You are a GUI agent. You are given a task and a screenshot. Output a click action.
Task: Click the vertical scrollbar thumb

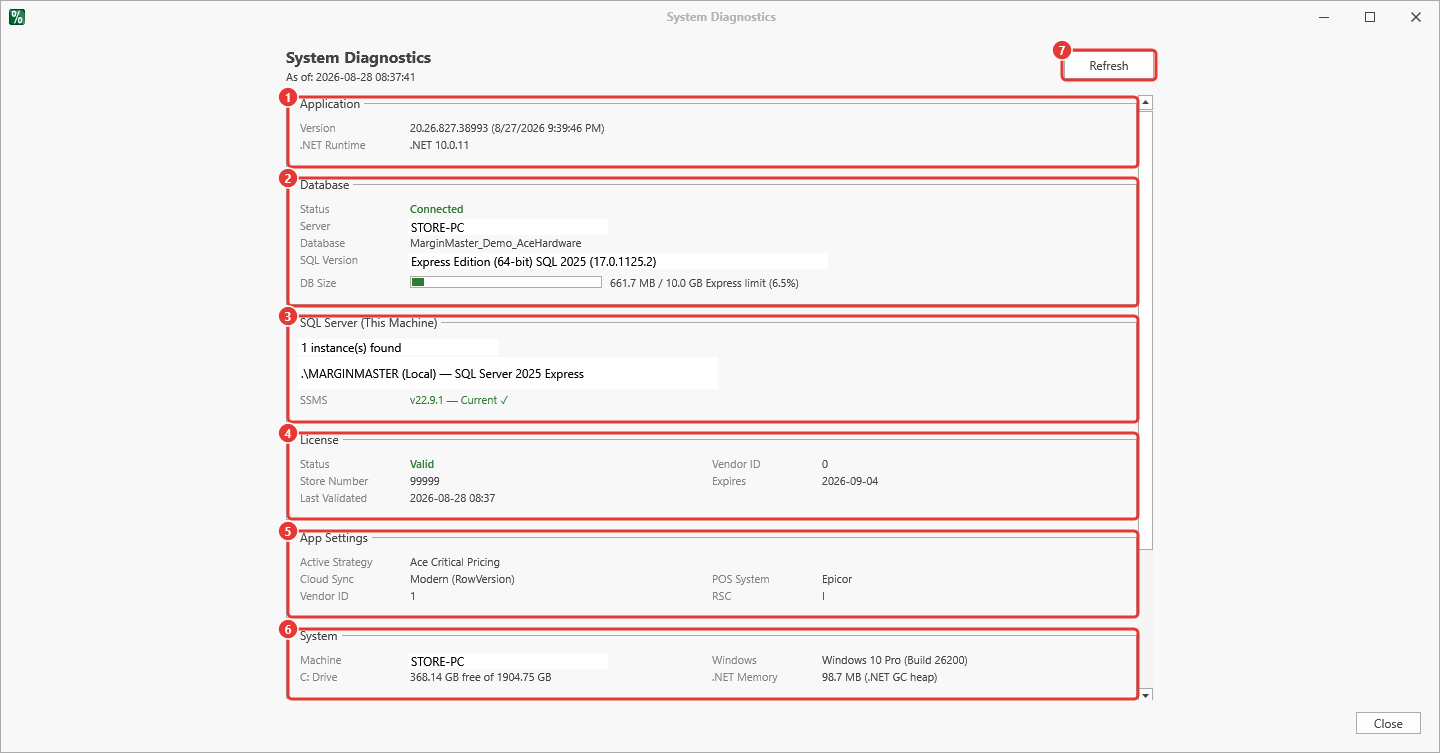(1146, 330)
